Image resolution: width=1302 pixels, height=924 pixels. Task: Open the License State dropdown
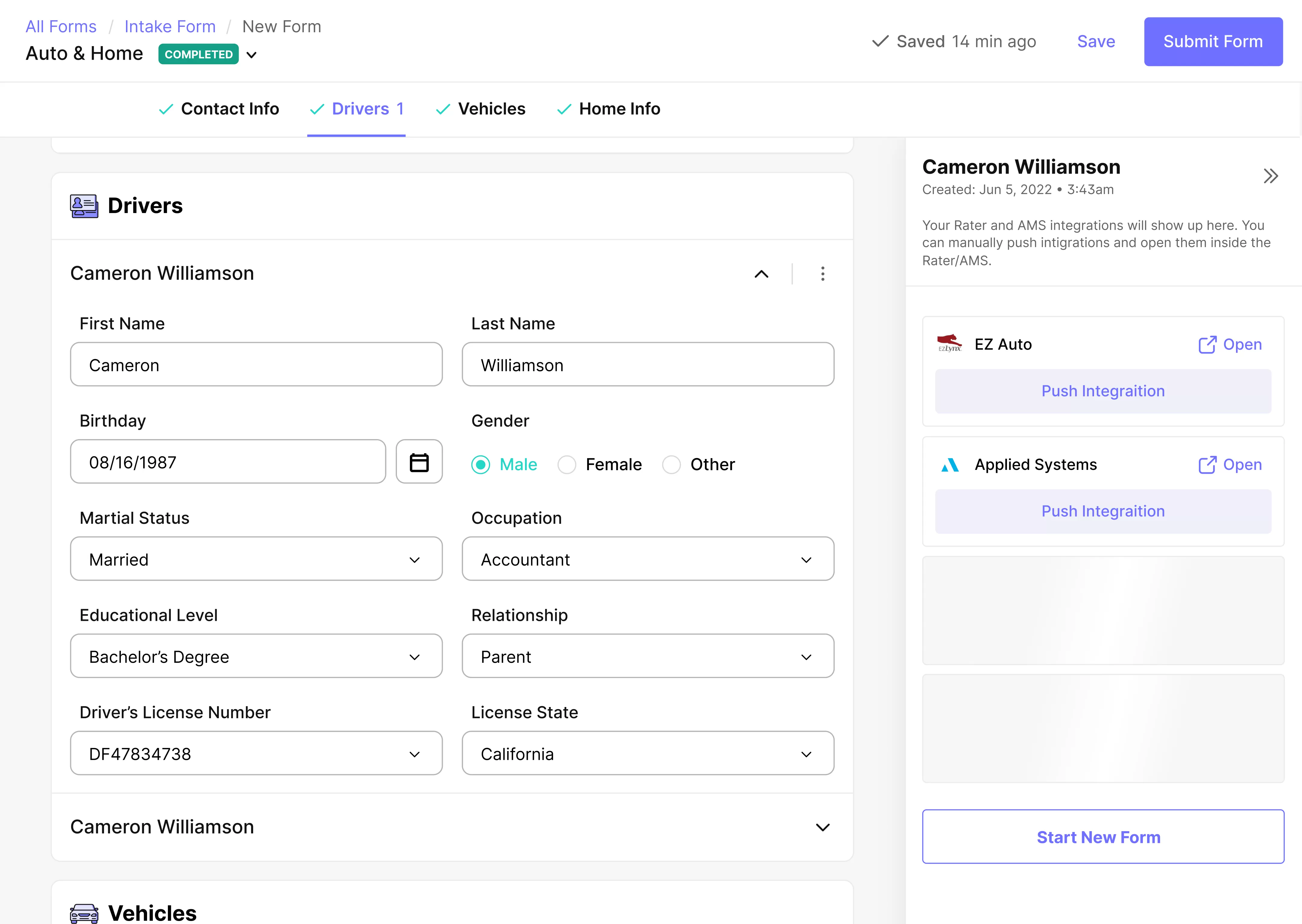[x=648, y=753]
